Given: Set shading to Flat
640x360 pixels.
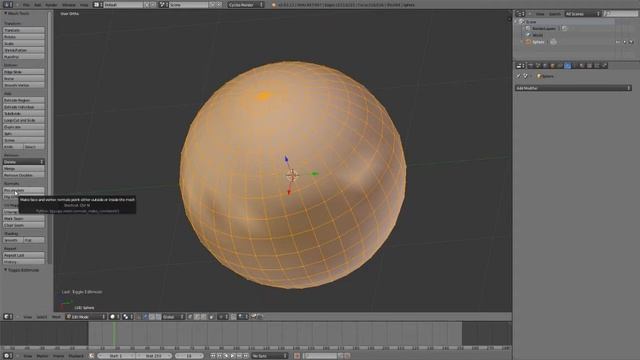Looking at the screenshot, I should pyautogui.click(x=34, y=240).
